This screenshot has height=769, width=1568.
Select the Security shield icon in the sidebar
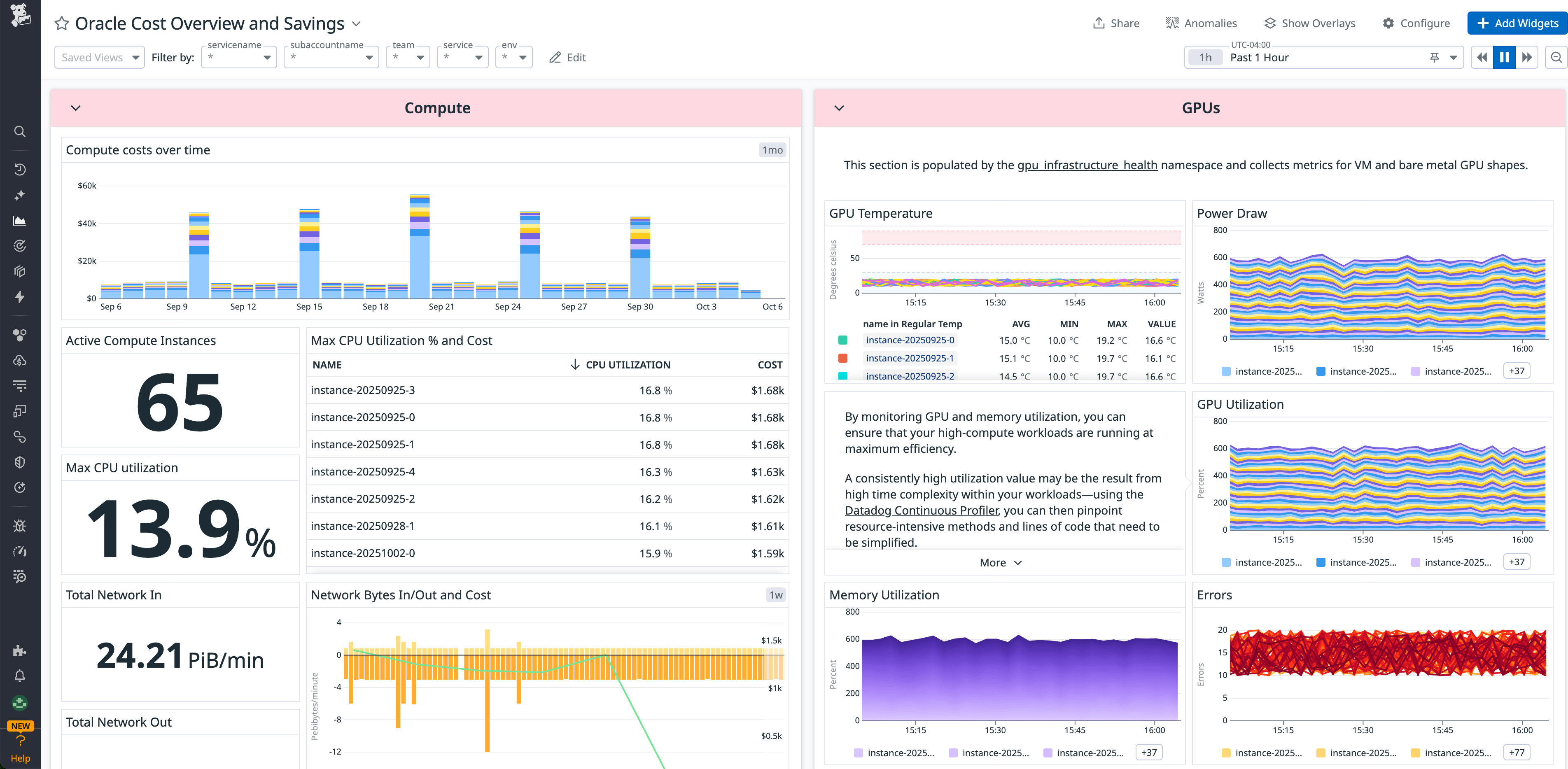click(x=20, y=462)
